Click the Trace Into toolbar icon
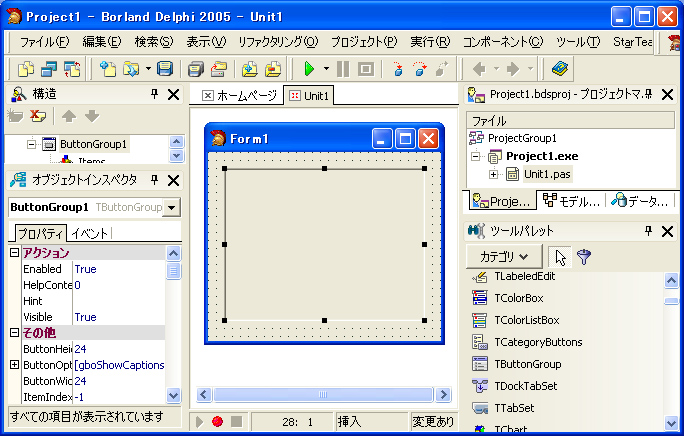Image resolution: width=684 pixels, height=436 pixels. click(x=397, y=69)
